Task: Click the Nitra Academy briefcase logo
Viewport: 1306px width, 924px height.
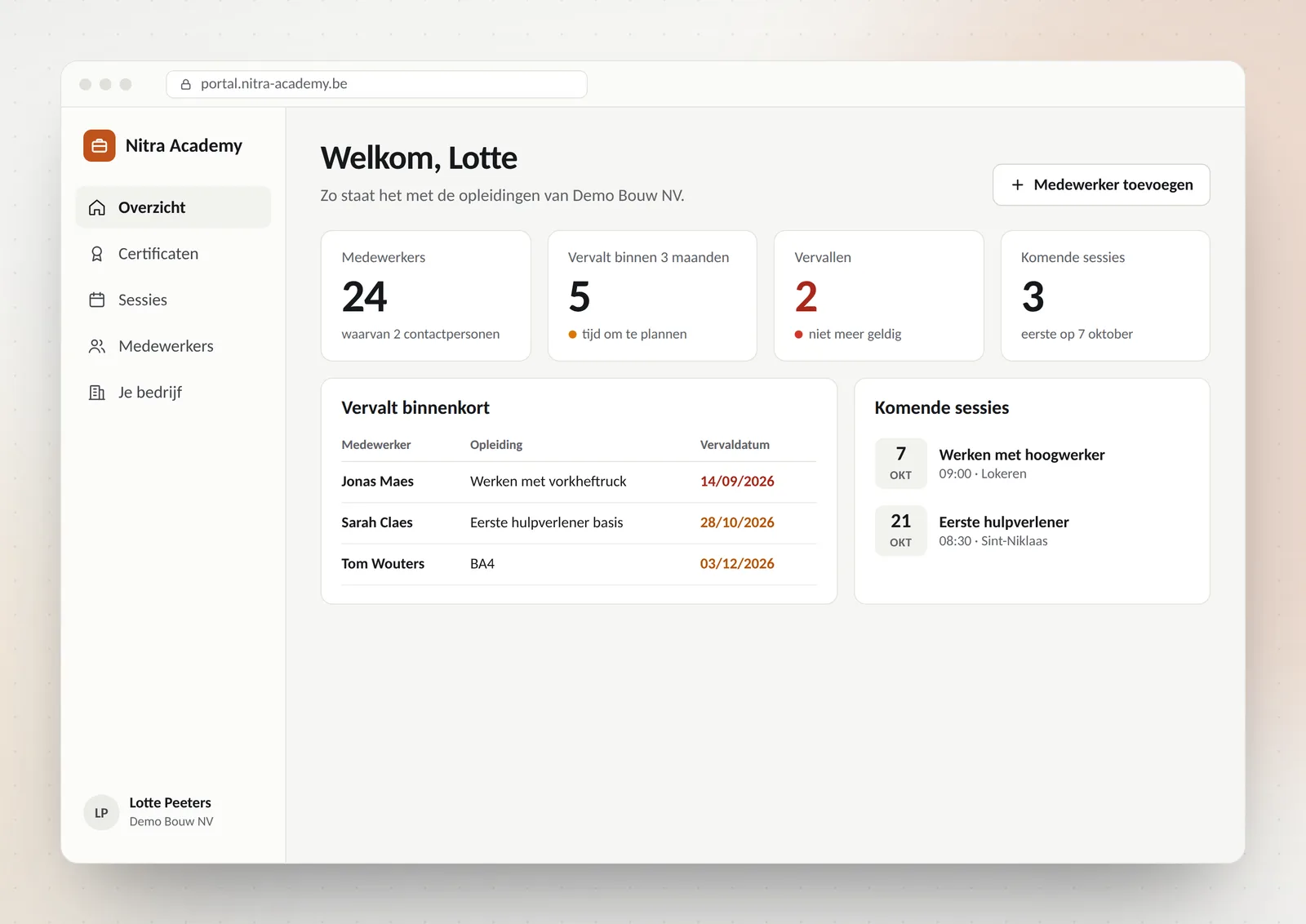Action: coord(100,146)
